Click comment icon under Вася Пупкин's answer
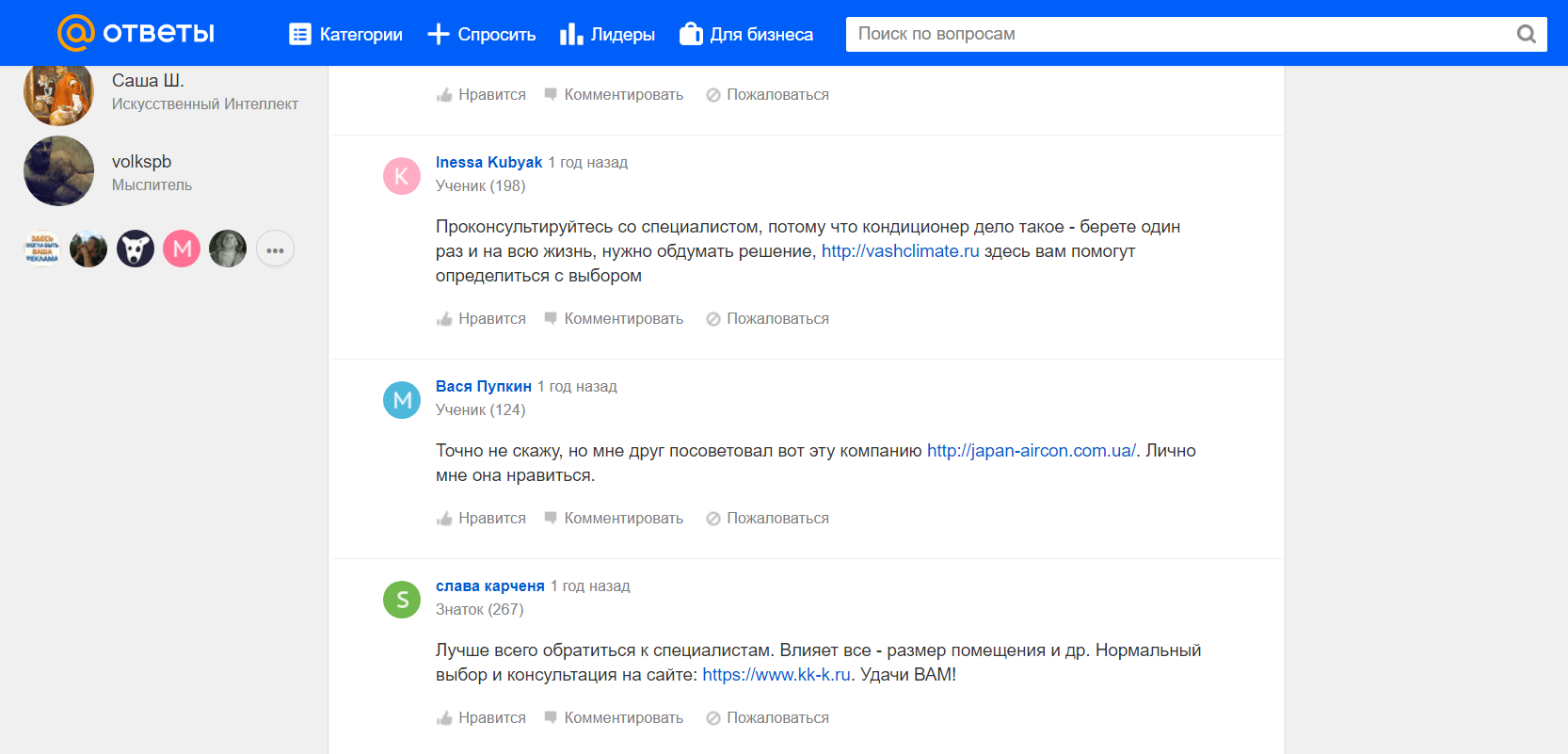The image size is (1568, 754). pos(551,518)
